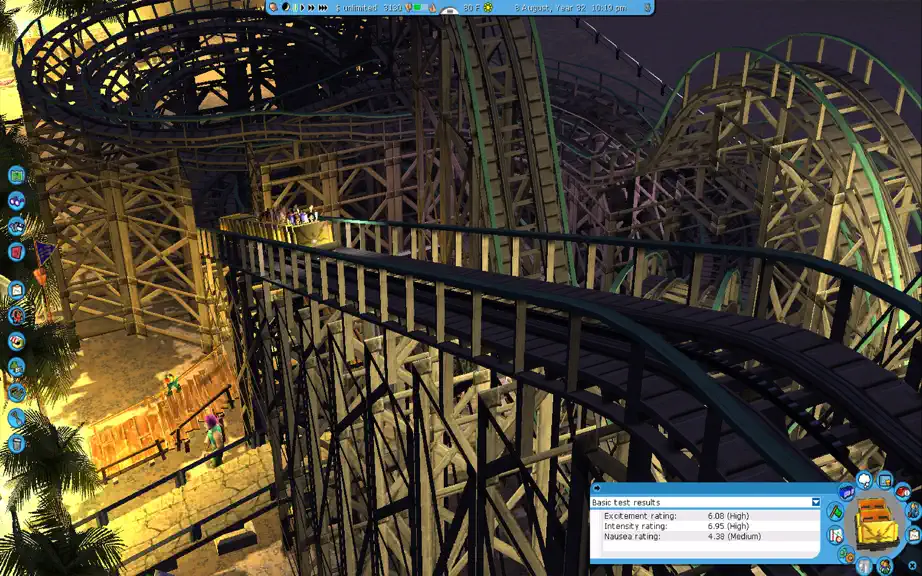This screenshot has height=576, width=922.
Task: Click the yellow coaster car preview thumbnail
Action: coord(876,523)
